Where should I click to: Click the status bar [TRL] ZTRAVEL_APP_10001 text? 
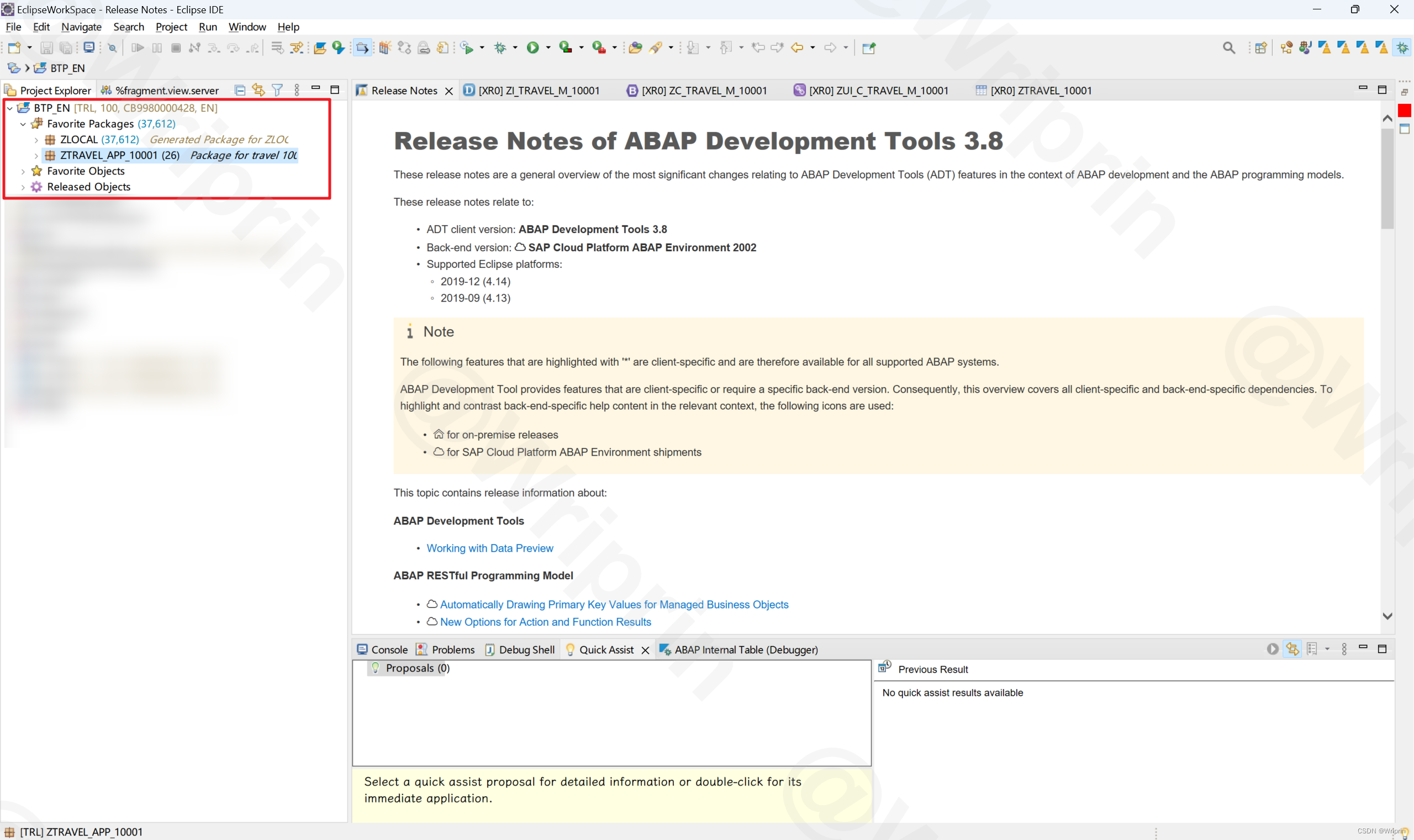(x=81, y=832)
